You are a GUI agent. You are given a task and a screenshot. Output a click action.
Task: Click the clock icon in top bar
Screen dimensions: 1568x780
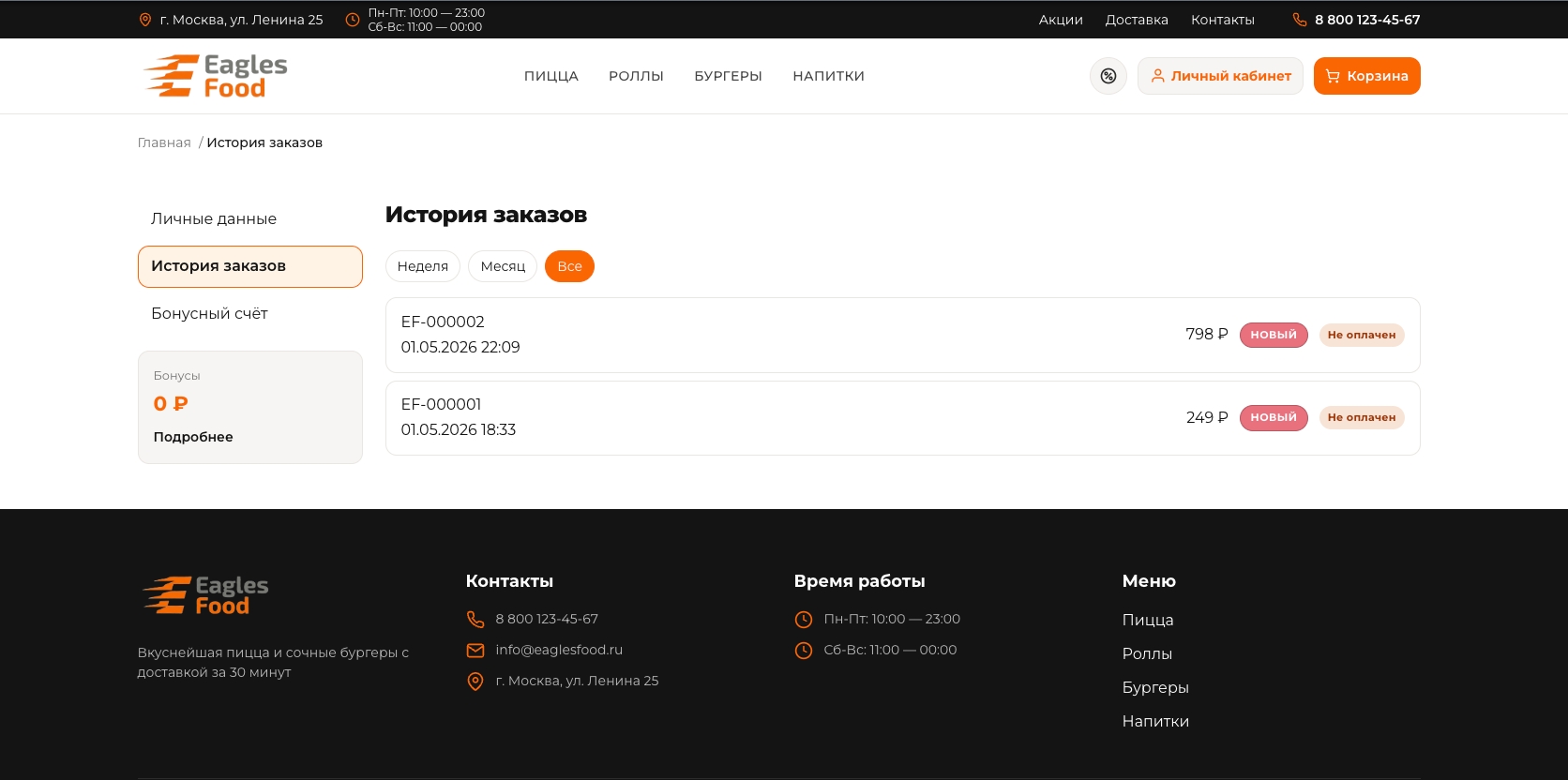pyautogui.click(x=353, y=20)
